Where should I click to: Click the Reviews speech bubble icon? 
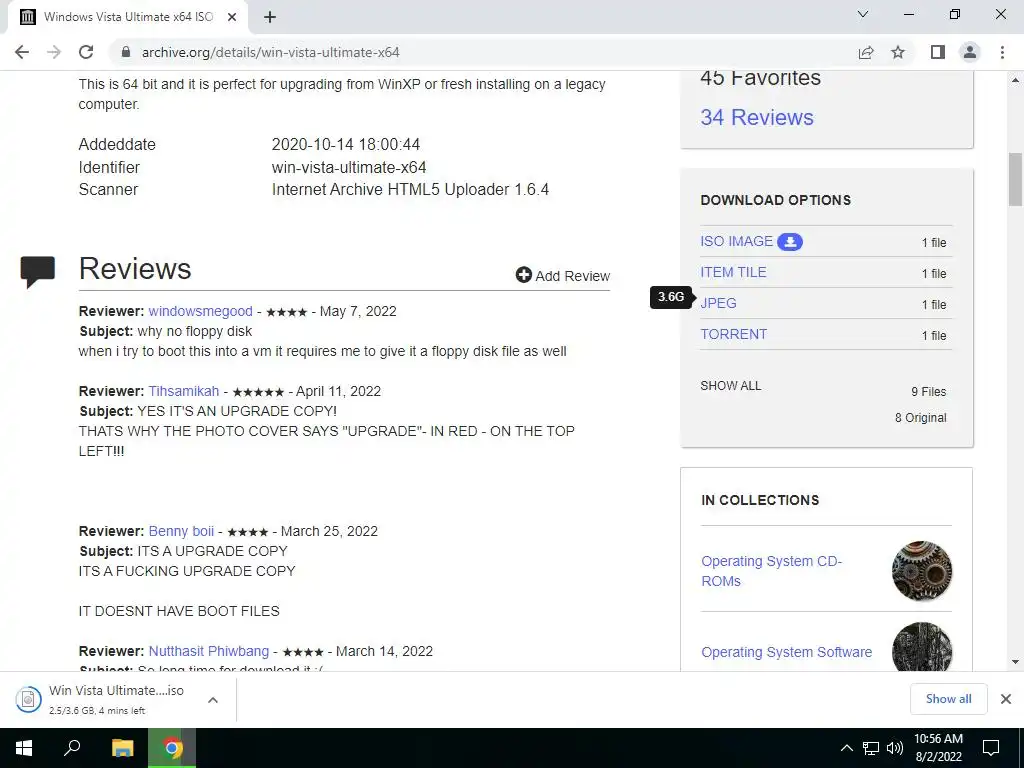coord(37,272)
